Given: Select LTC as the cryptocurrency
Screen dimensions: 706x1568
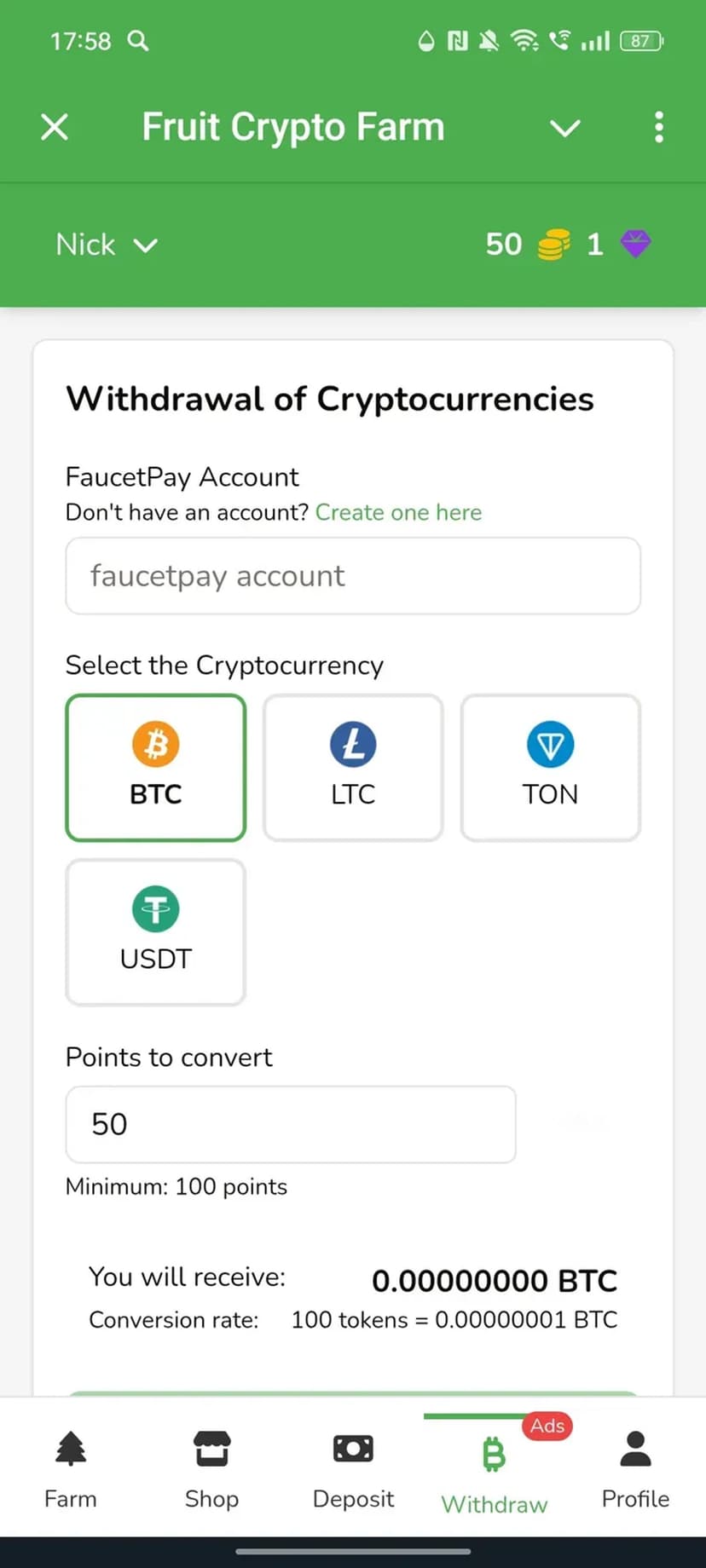Looking at the screenshot, I should coord(353,767).
